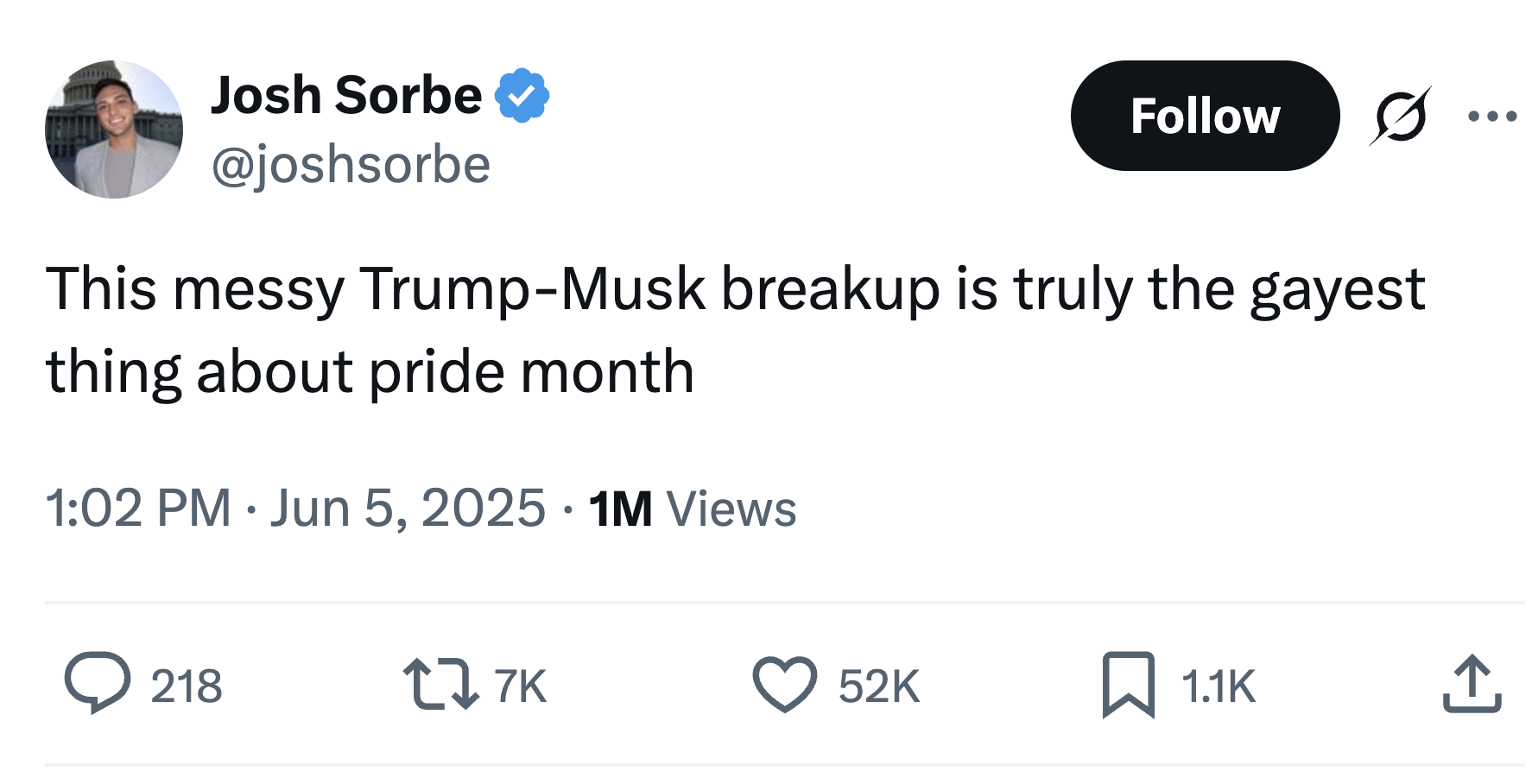Repost using the retweet arrows icon
This screenshot has height=784, width=1532.
click(x=440, y=685)
